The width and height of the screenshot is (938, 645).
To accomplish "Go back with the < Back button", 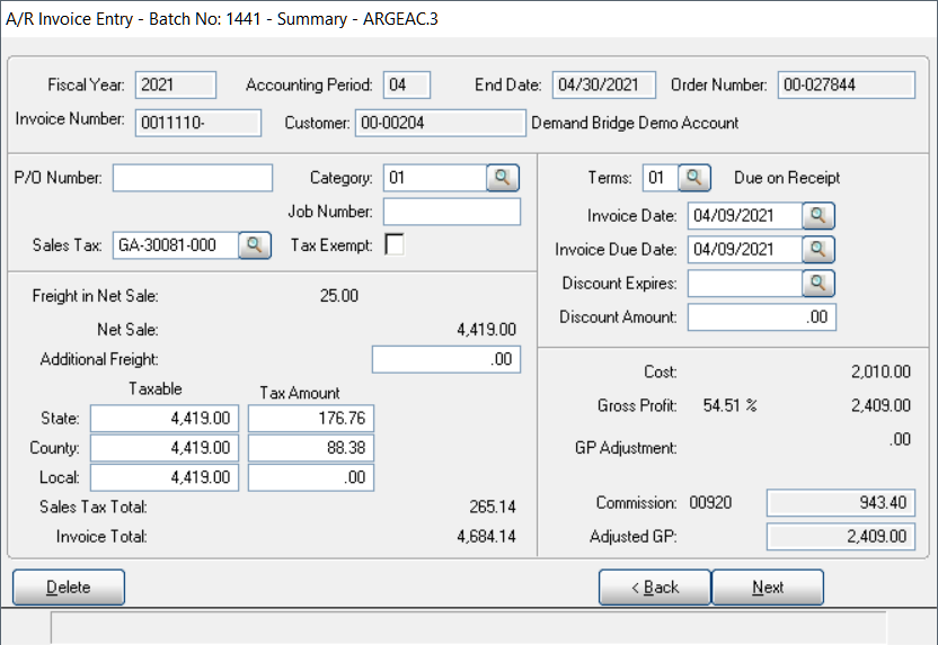I will click(x=655, y=587).
